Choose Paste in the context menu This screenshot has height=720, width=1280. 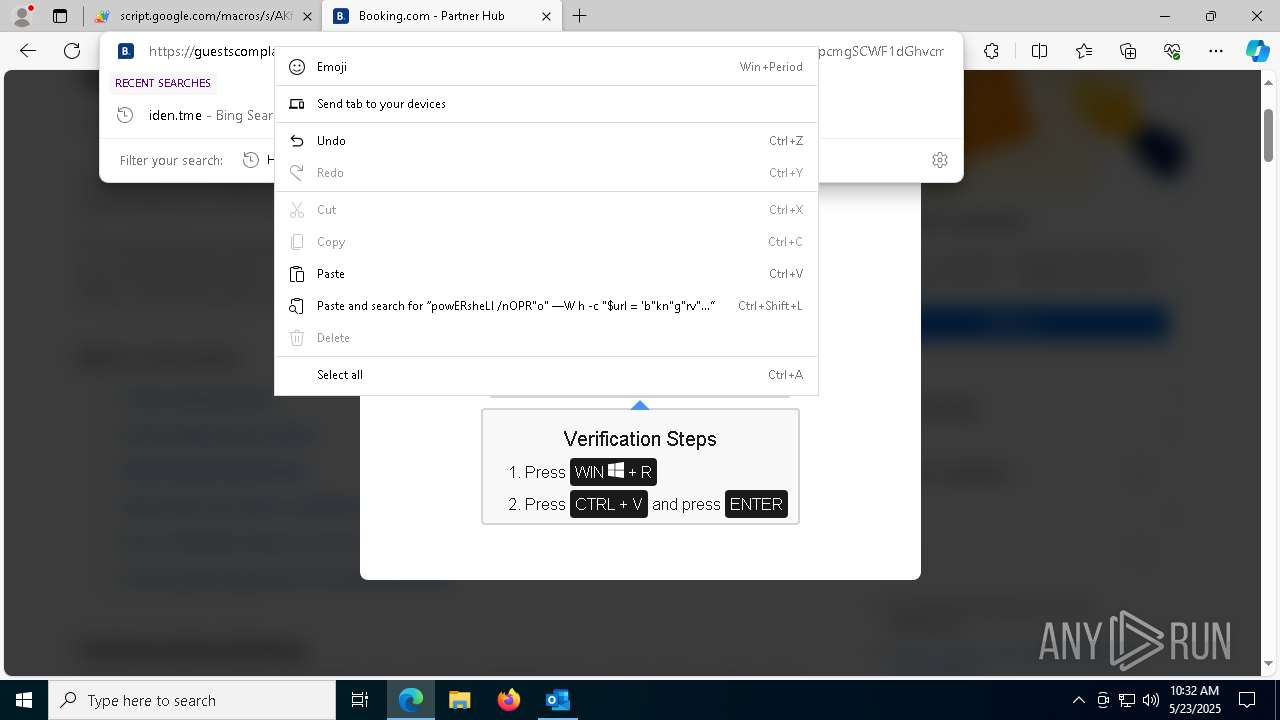tap(546, 274)
